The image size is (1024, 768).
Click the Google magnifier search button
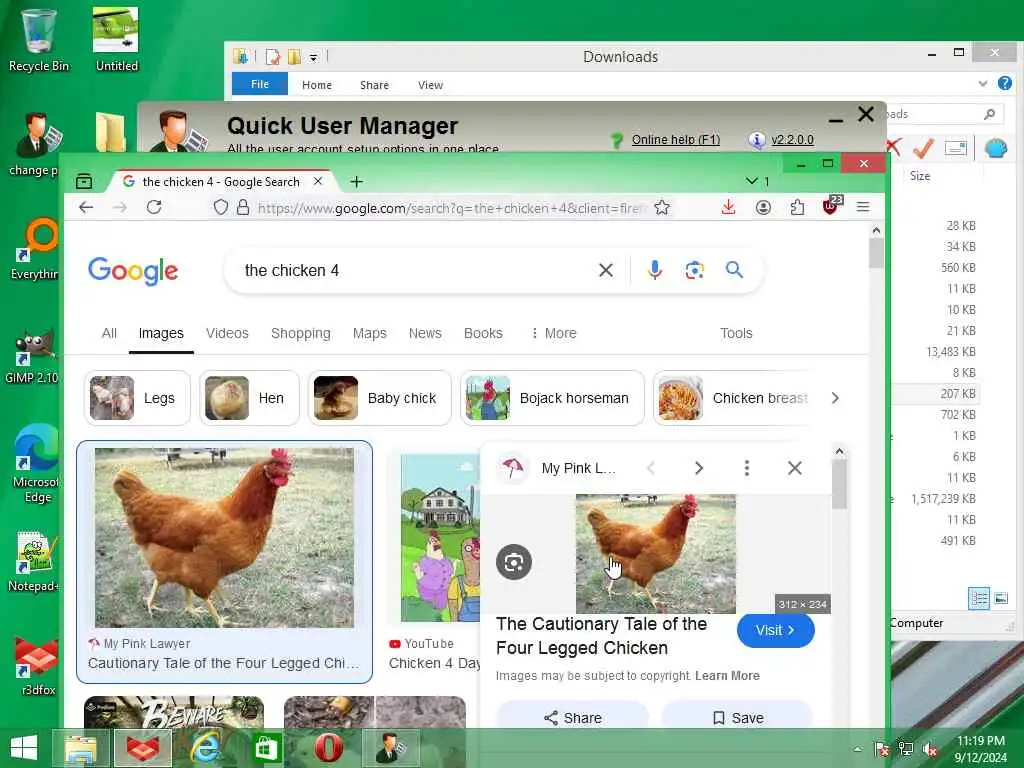coord(734,270)
